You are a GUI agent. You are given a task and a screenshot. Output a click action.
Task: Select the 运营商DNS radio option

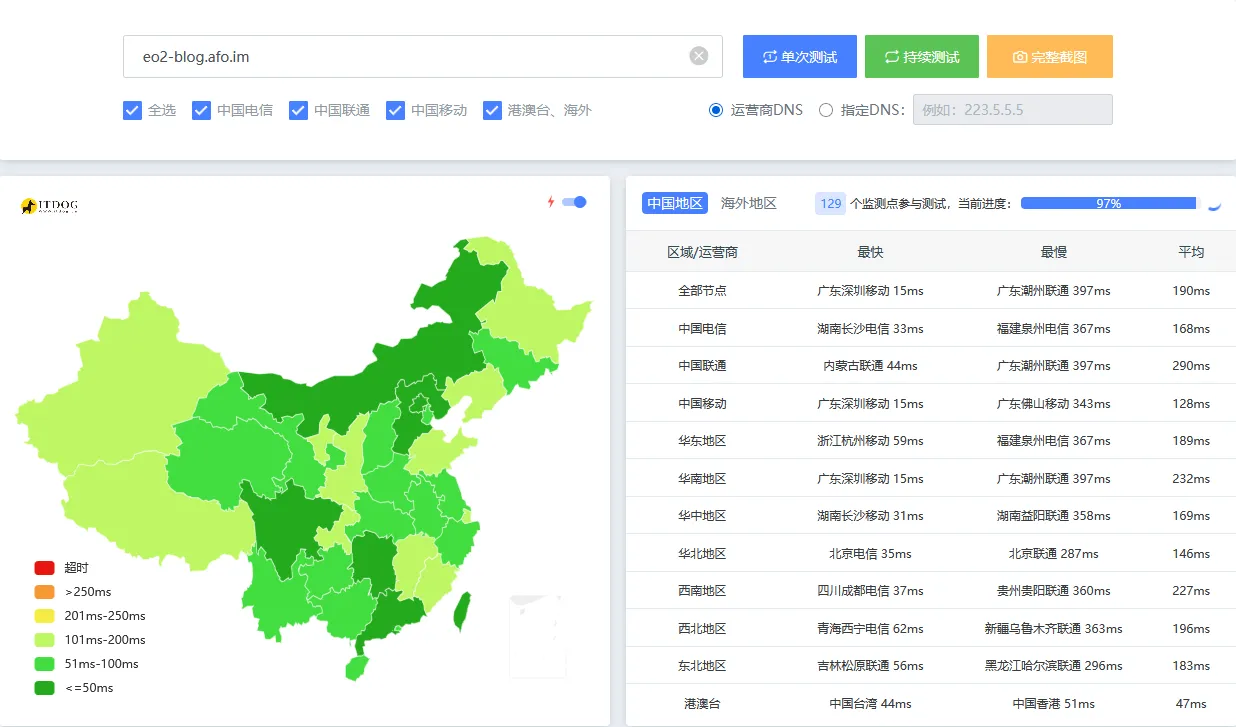[x=716, y=110]
